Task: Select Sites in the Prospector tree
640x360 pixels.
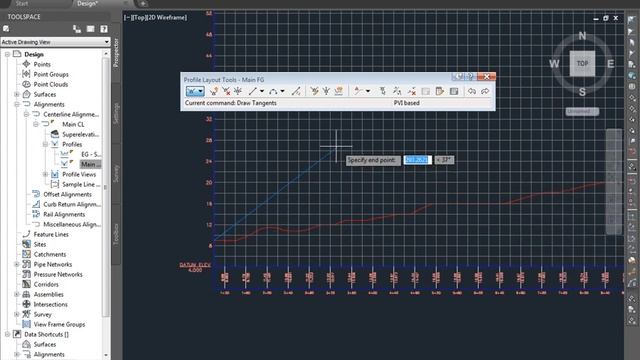Action: [x=40, y=244]
